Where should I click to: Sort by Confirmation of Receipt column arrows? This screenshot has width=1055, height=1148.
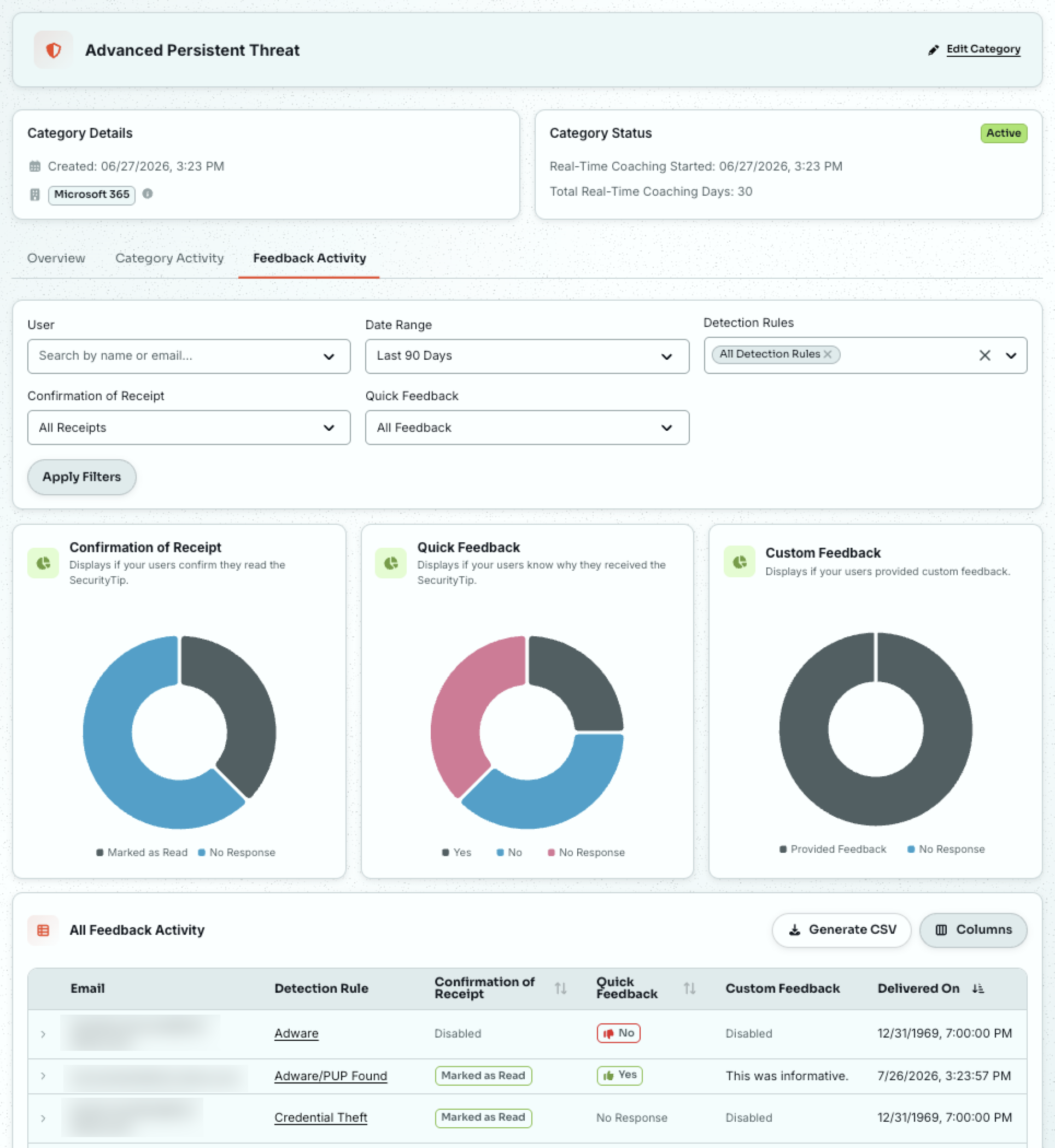pyautogui.click(x=561, y=988)
